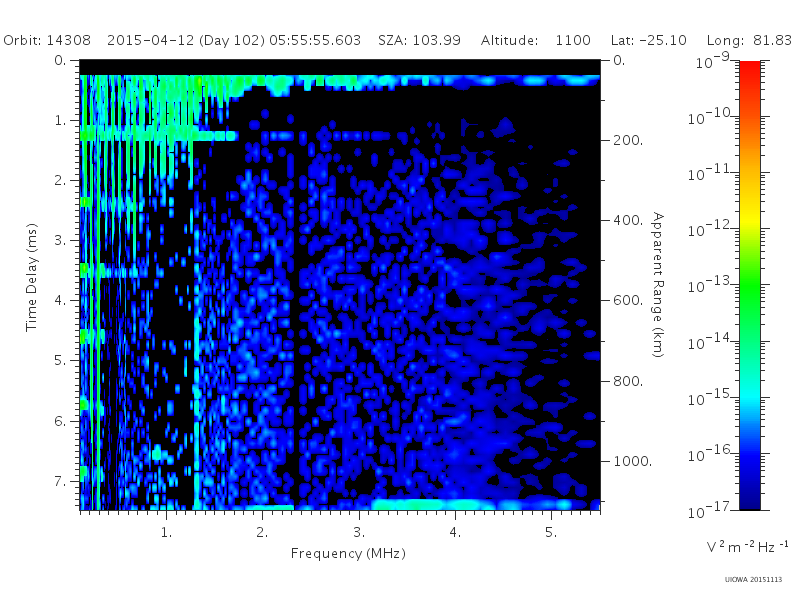The height and width of the screenshot is (600, 800).
Task: Click the Apparent Range (km) axis label
Action: point(658,285)
